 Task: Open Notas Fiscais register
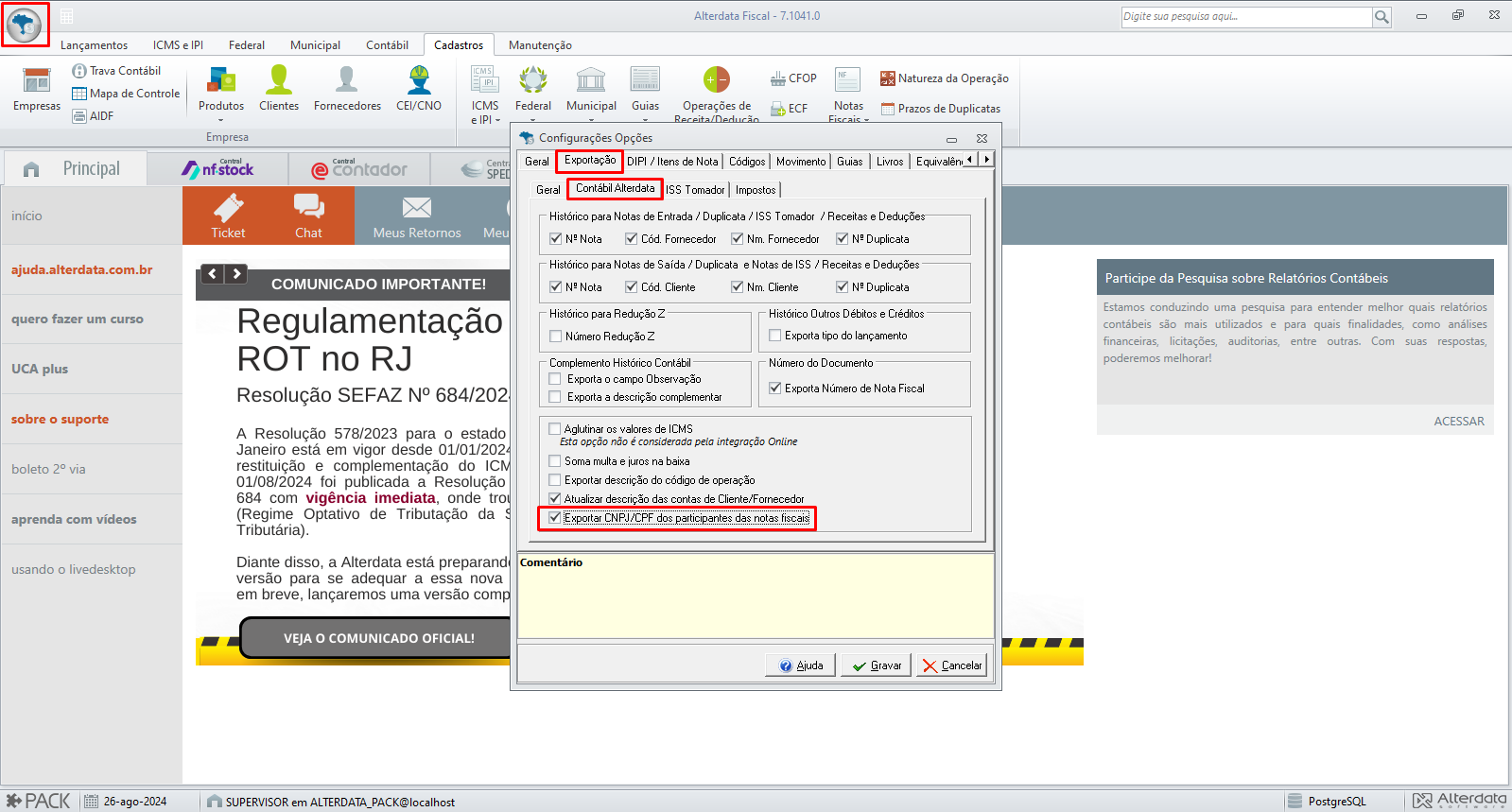tap(848, 95)
